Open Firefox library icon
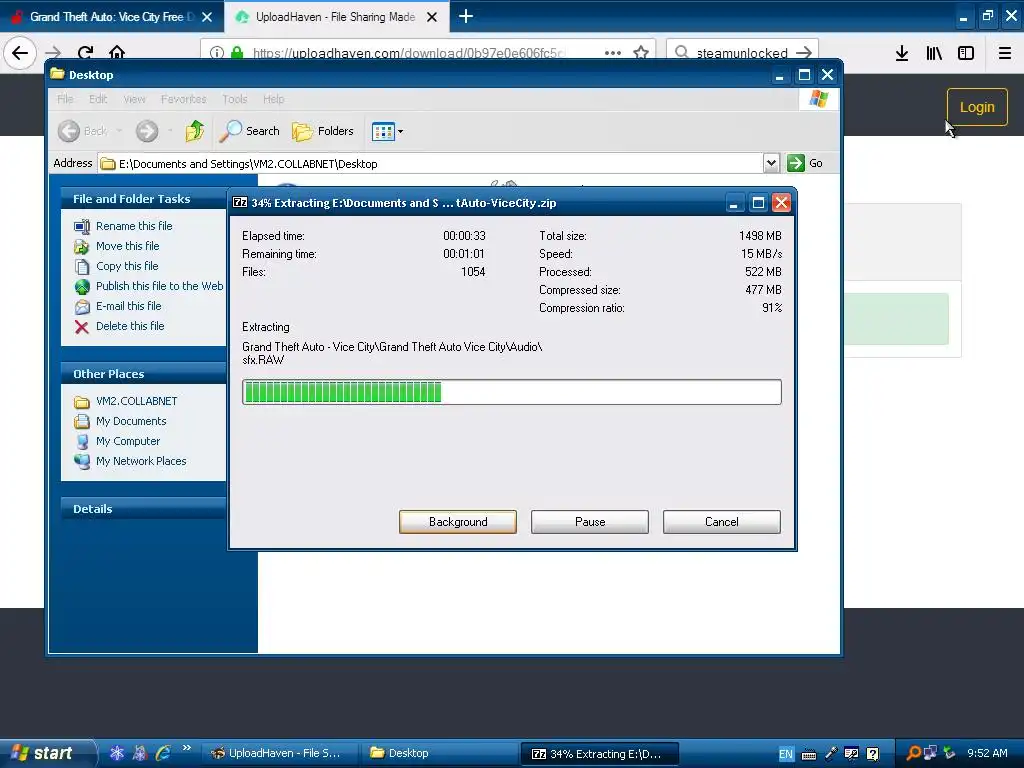 (x=934, y=53)
